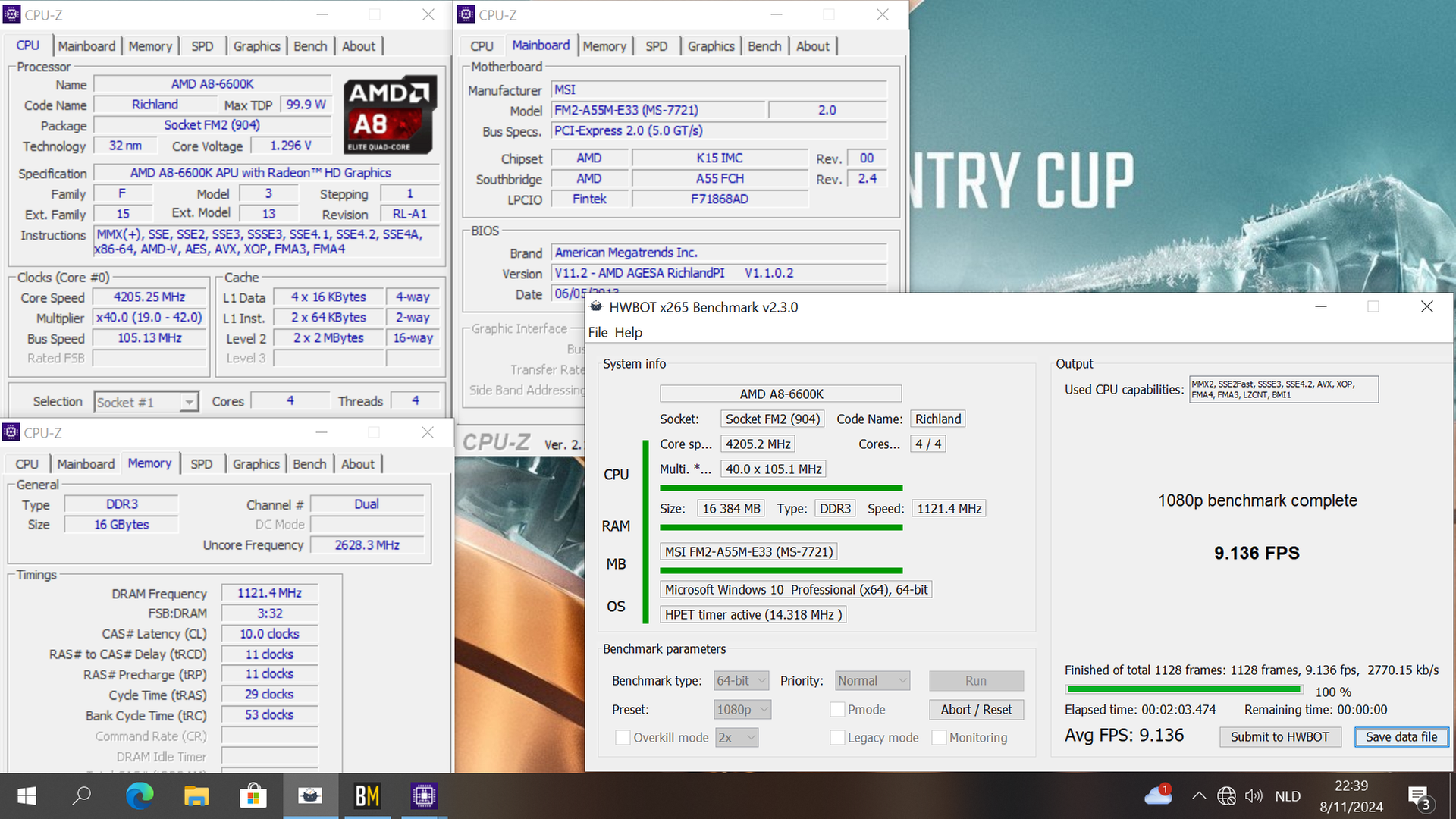
Task: Switch to SPD tab in Mainboard CPU-Z window
Action: click(657, 46)
